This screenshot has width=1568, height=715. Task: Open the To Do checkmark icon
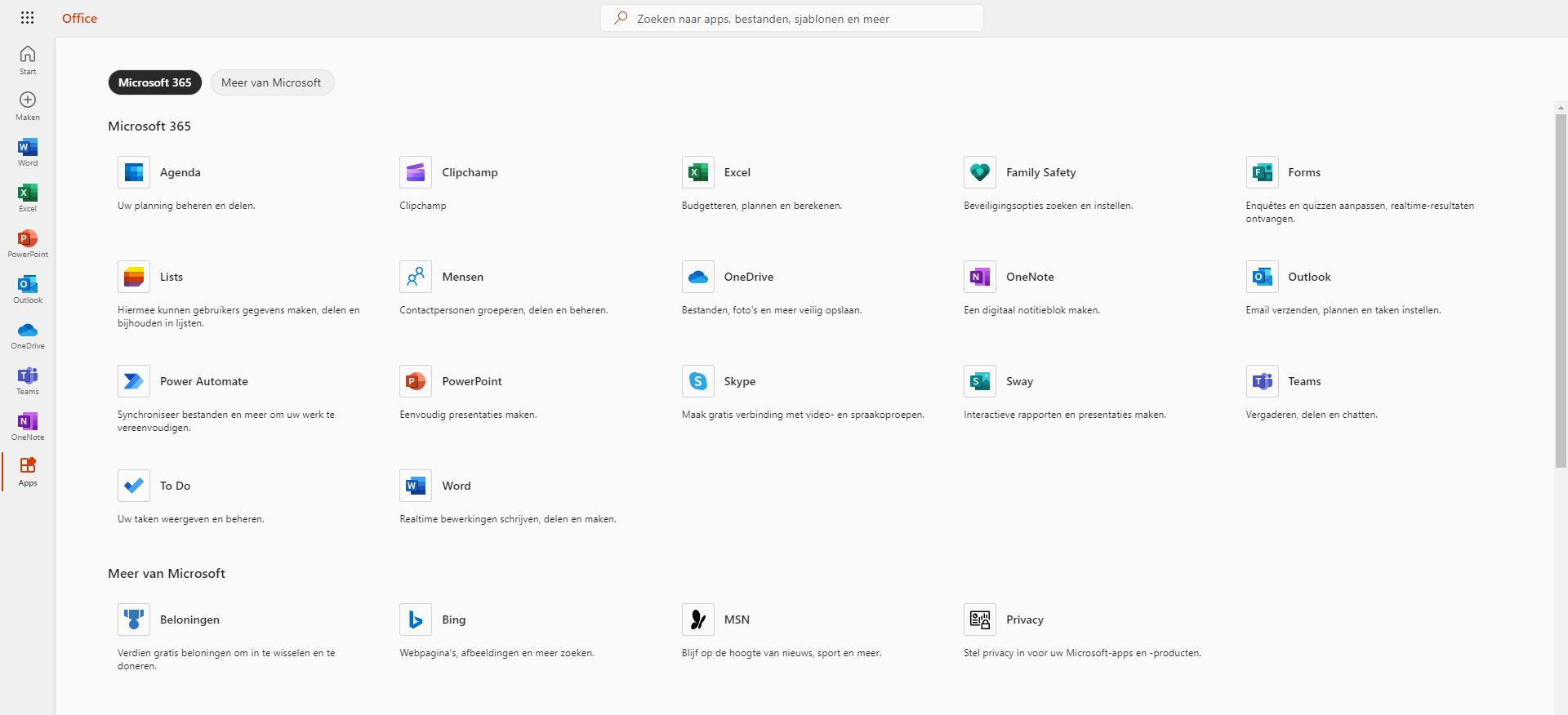pos(134,486)
